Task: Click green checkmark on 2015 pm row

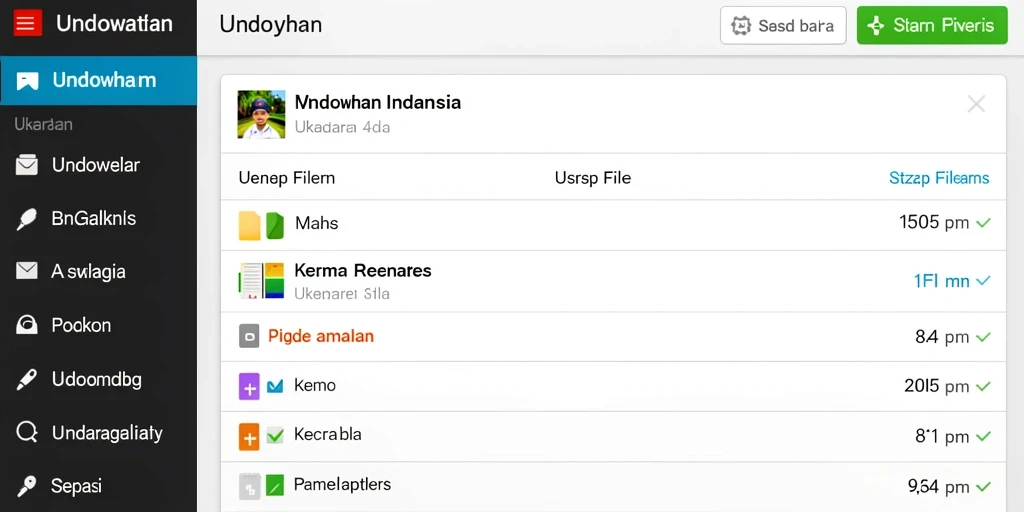Action: coord(983,387)
